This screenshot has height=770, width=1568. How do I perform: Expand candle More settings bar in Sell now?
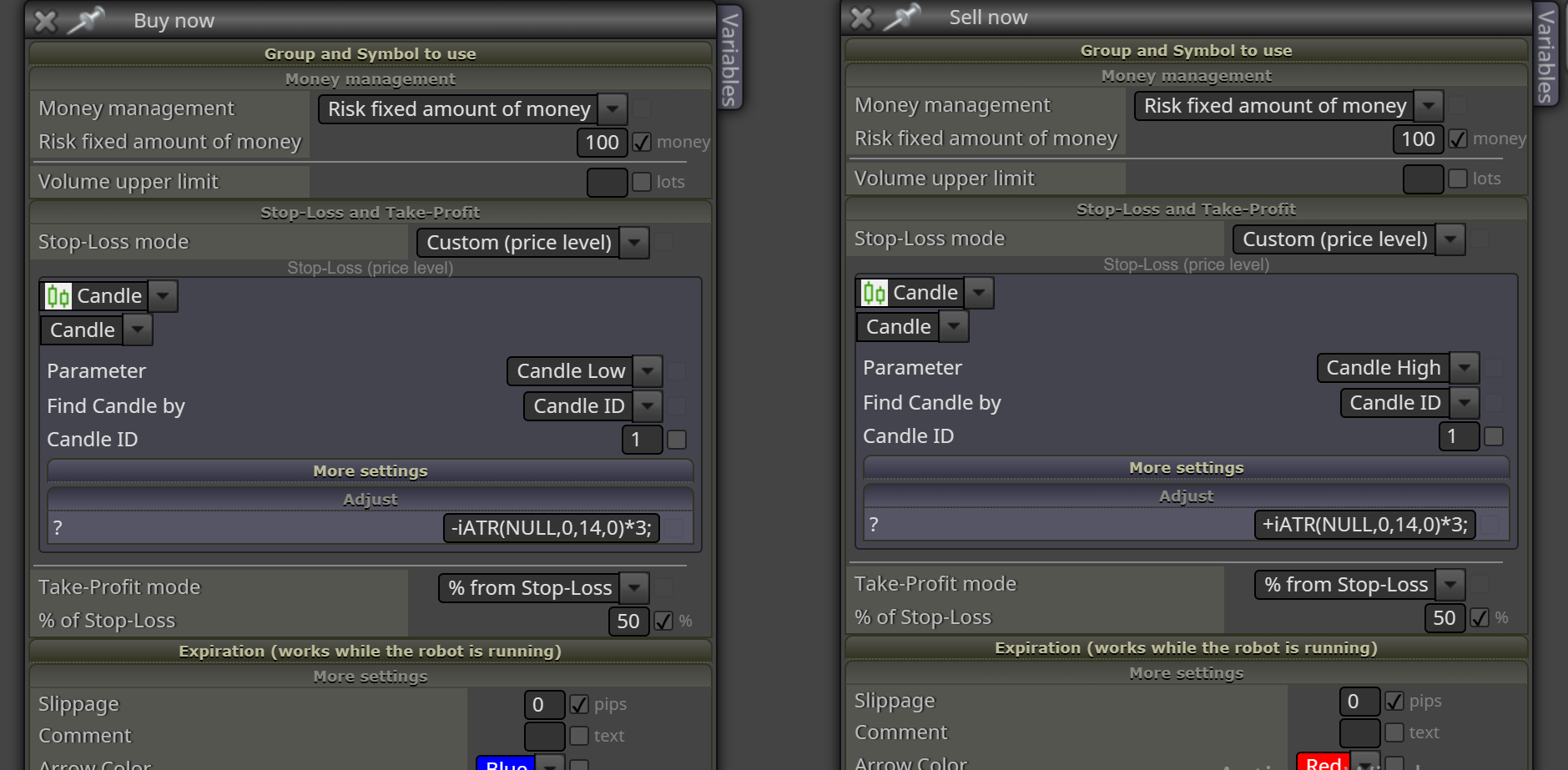[x=1187, y=468]
